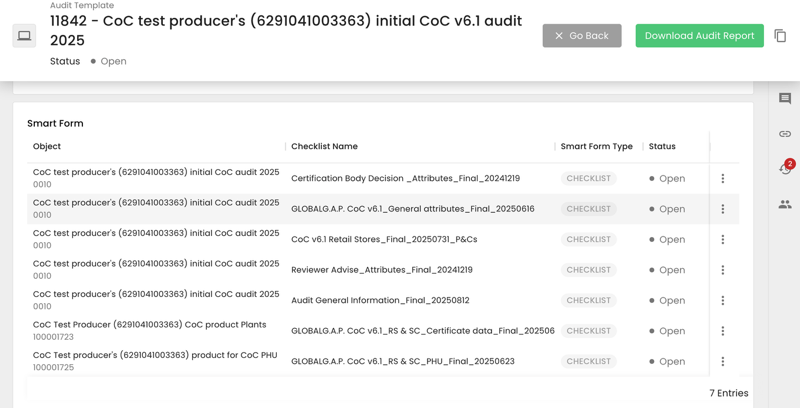Screen dimensions: 800x408
Task: Download the Audit Report
Action: (699, 36)
